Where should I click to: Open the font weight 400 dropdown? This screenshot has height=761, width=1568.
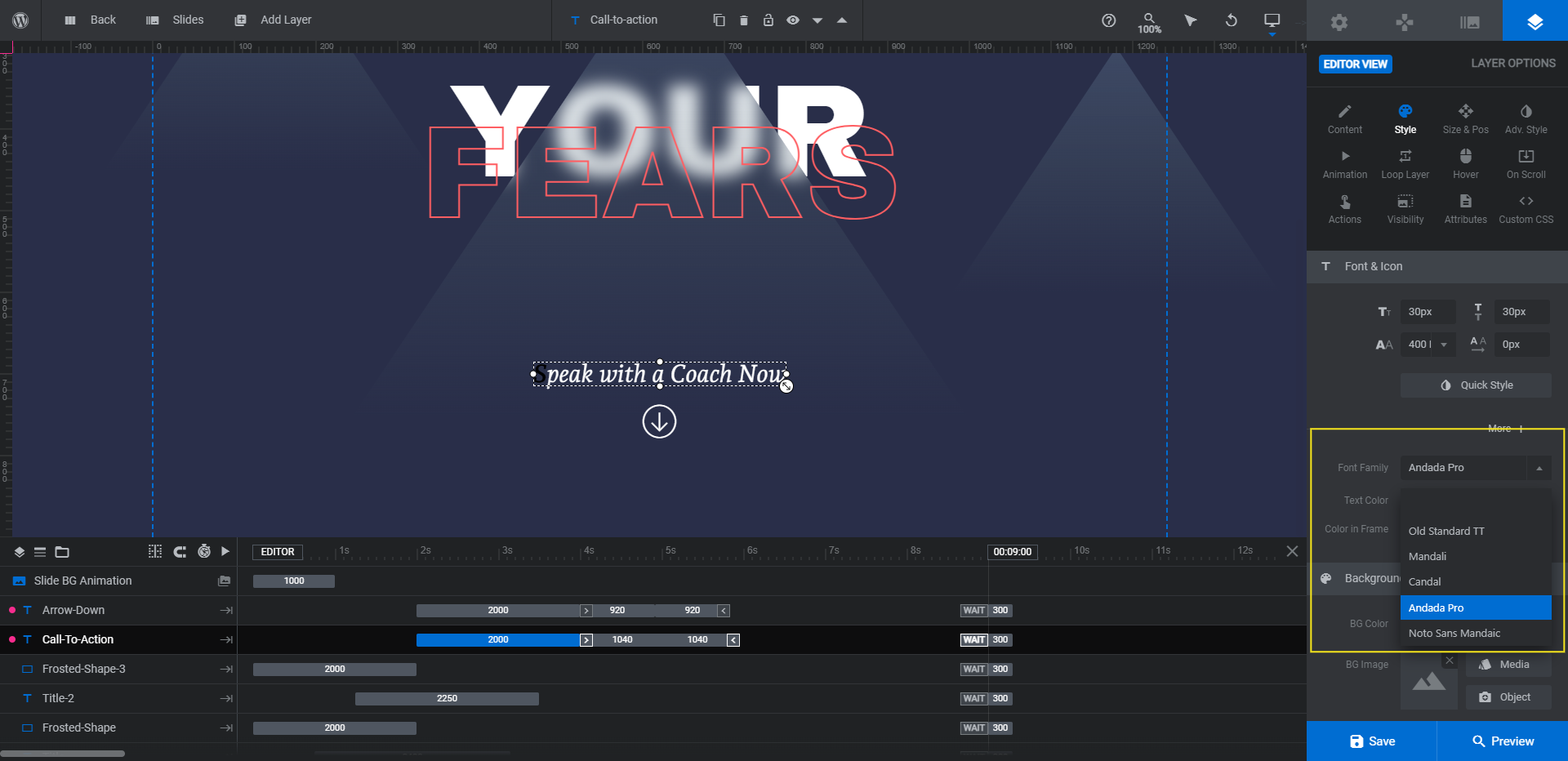[x=1428, y=345]
